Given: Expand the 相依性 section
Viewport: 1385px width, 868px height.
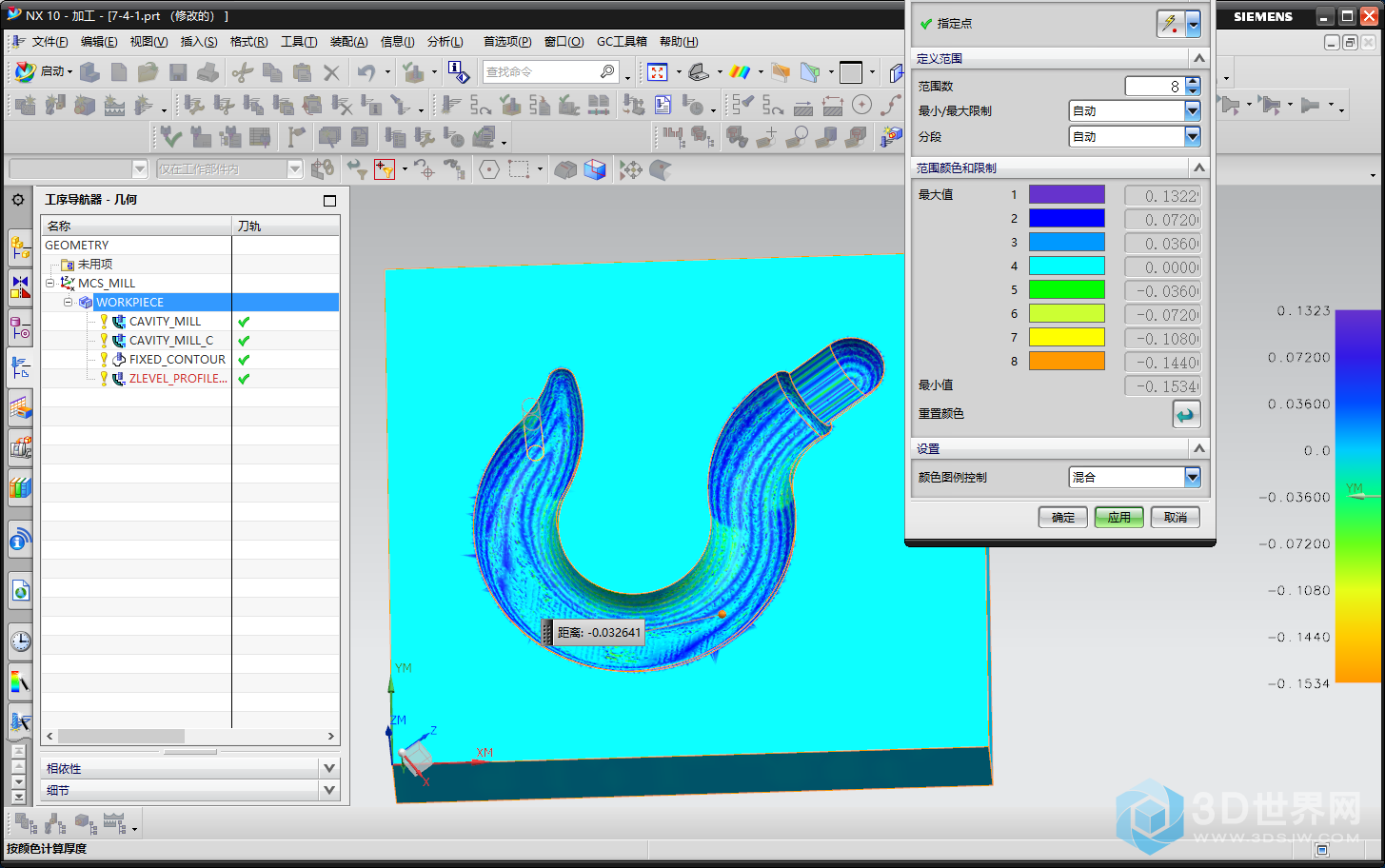Looking at the screenshot, I should point(329,768).
